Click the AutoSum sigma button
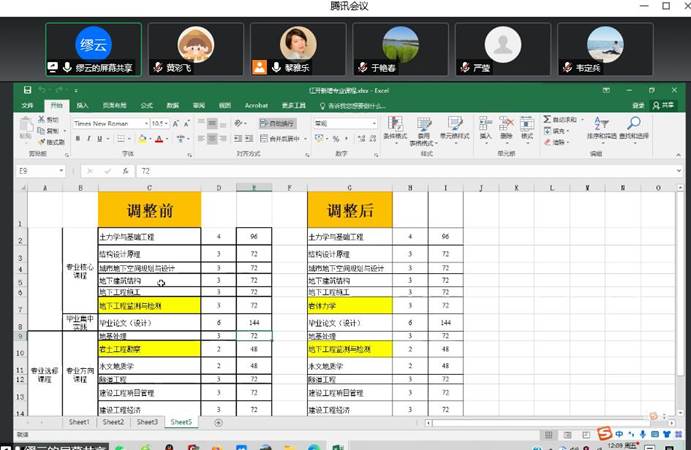 click(560, 119)
